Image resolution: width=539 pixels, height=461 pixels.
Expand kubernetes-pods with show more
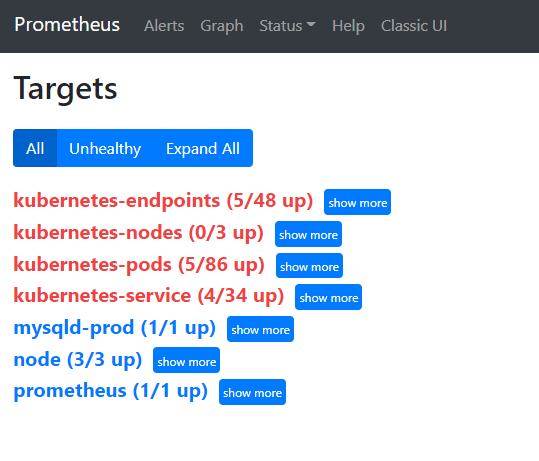(x=309, y=266)
